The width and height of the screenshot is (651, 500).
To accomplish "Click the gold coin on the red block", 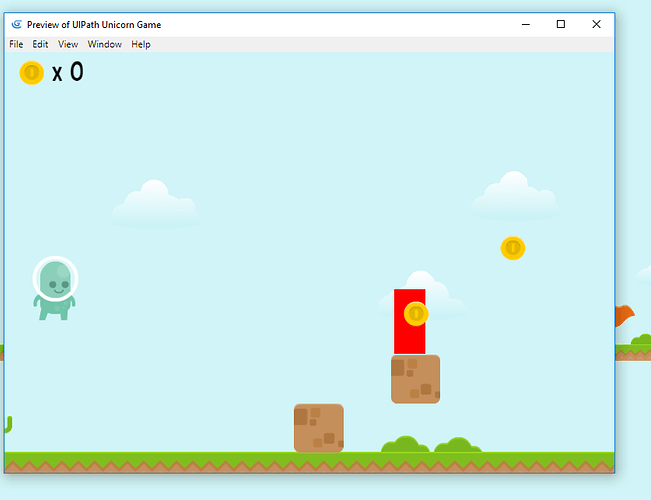I will pyautogui.click(x=416, y=314).
